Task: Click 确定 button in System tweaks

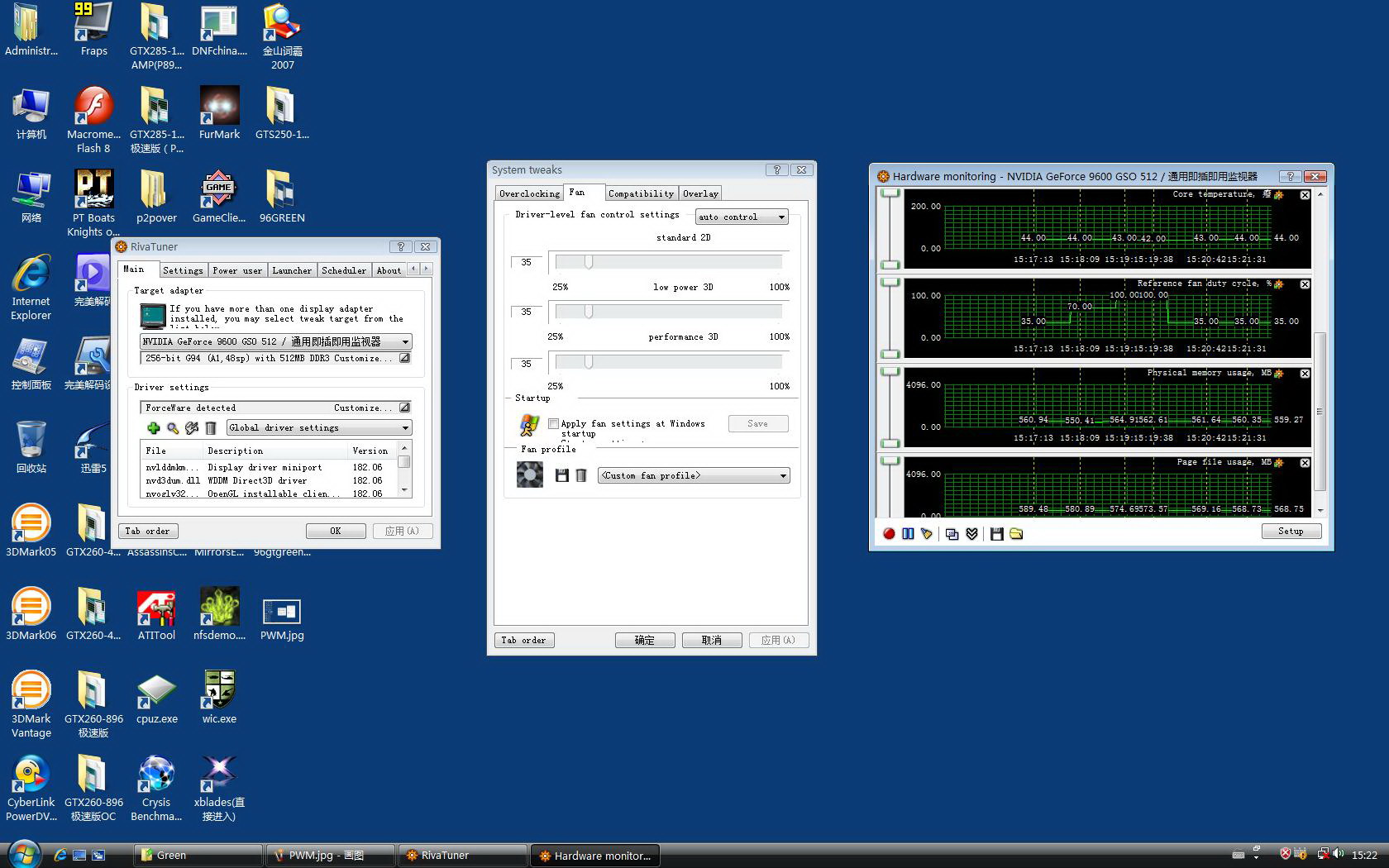Action: 645,641
